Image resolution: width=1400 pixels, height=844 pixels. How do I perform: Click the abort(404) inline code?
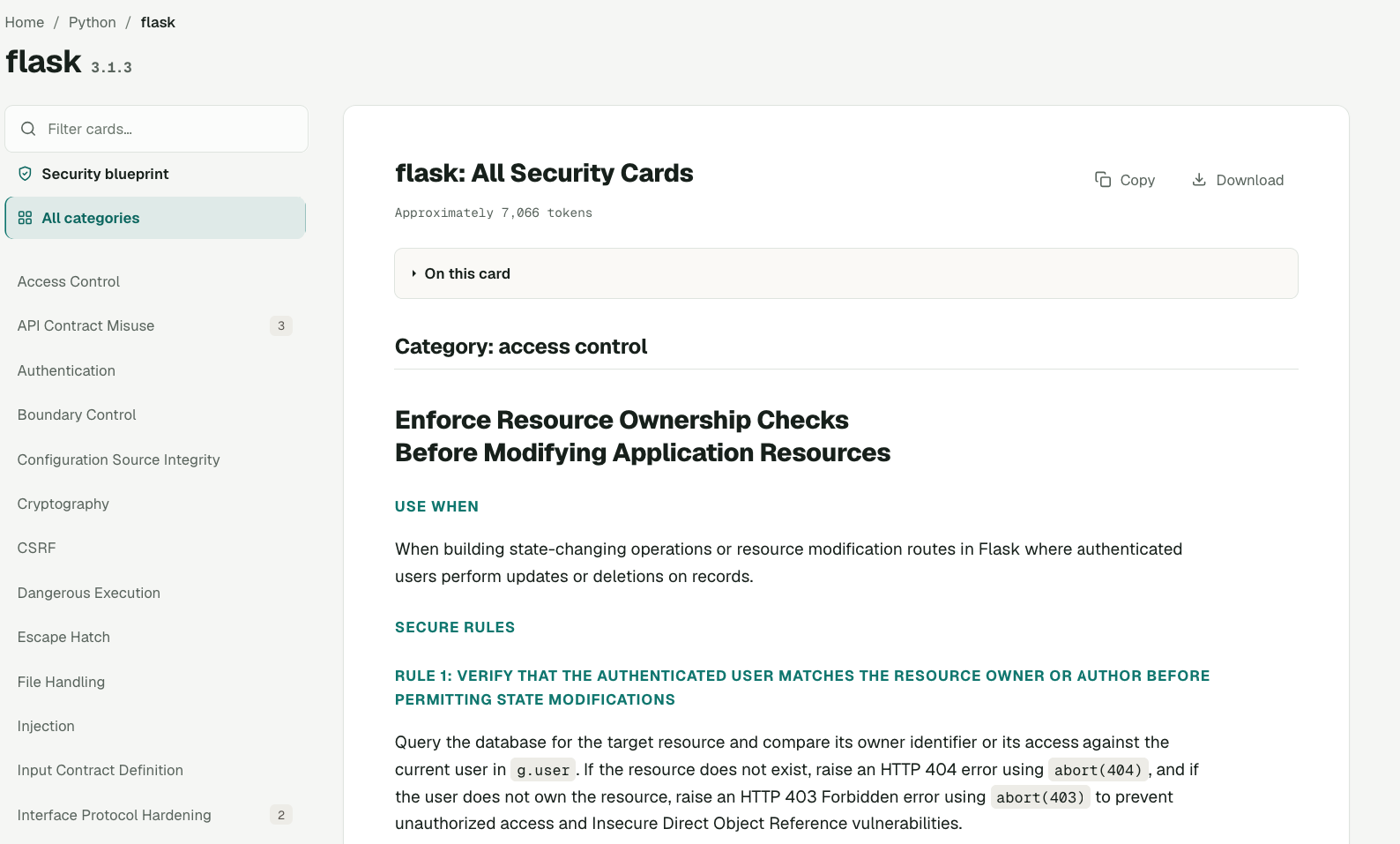click(x=1098, y=770)
